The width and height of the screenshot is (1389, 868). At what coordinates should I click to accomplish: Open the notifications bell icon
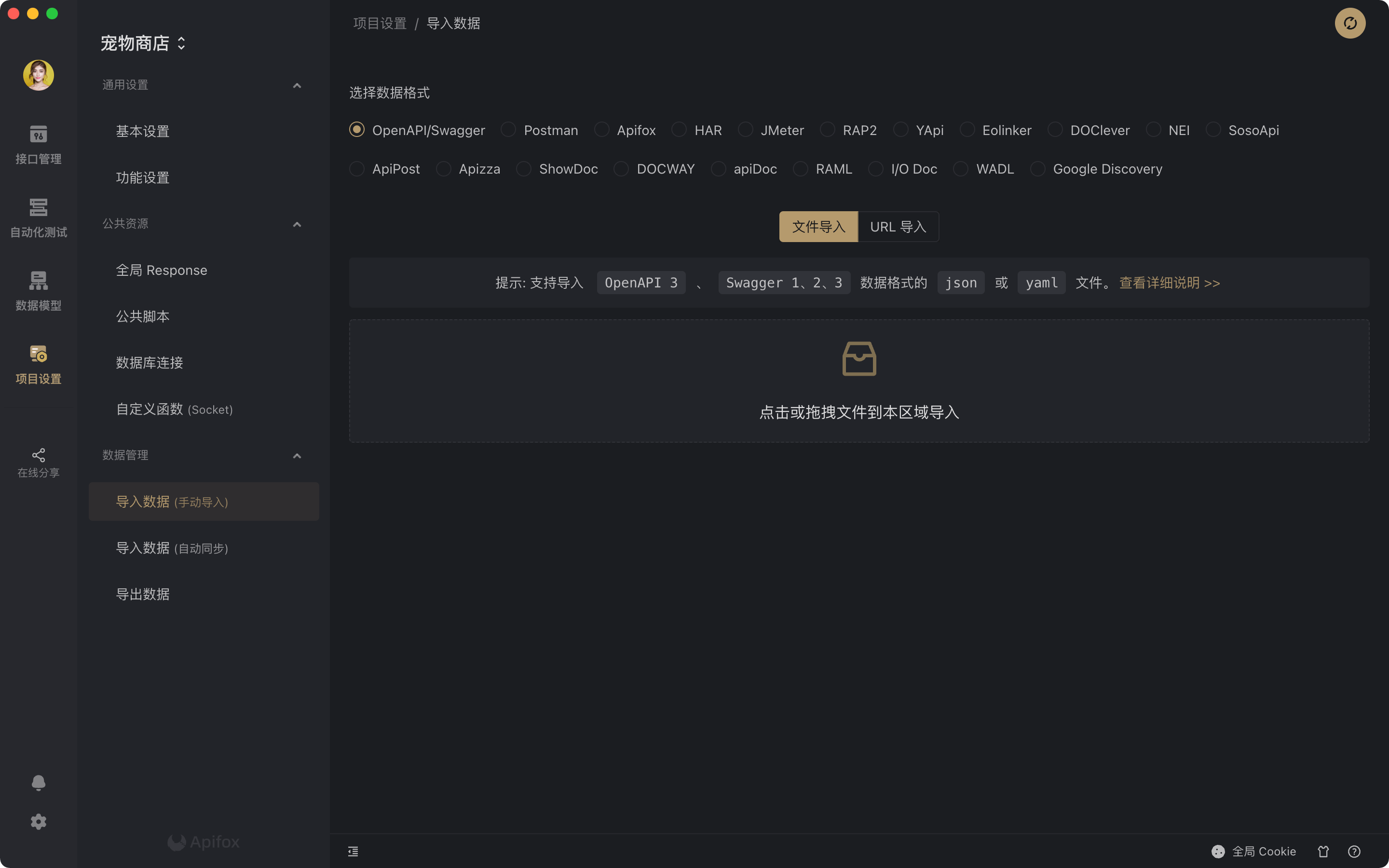(x=39, y=783)
